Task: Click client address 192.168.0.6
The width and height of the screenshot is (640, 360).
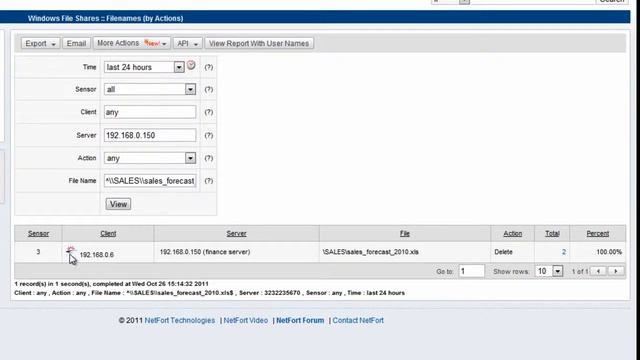Action: click(x=97, y=255)
